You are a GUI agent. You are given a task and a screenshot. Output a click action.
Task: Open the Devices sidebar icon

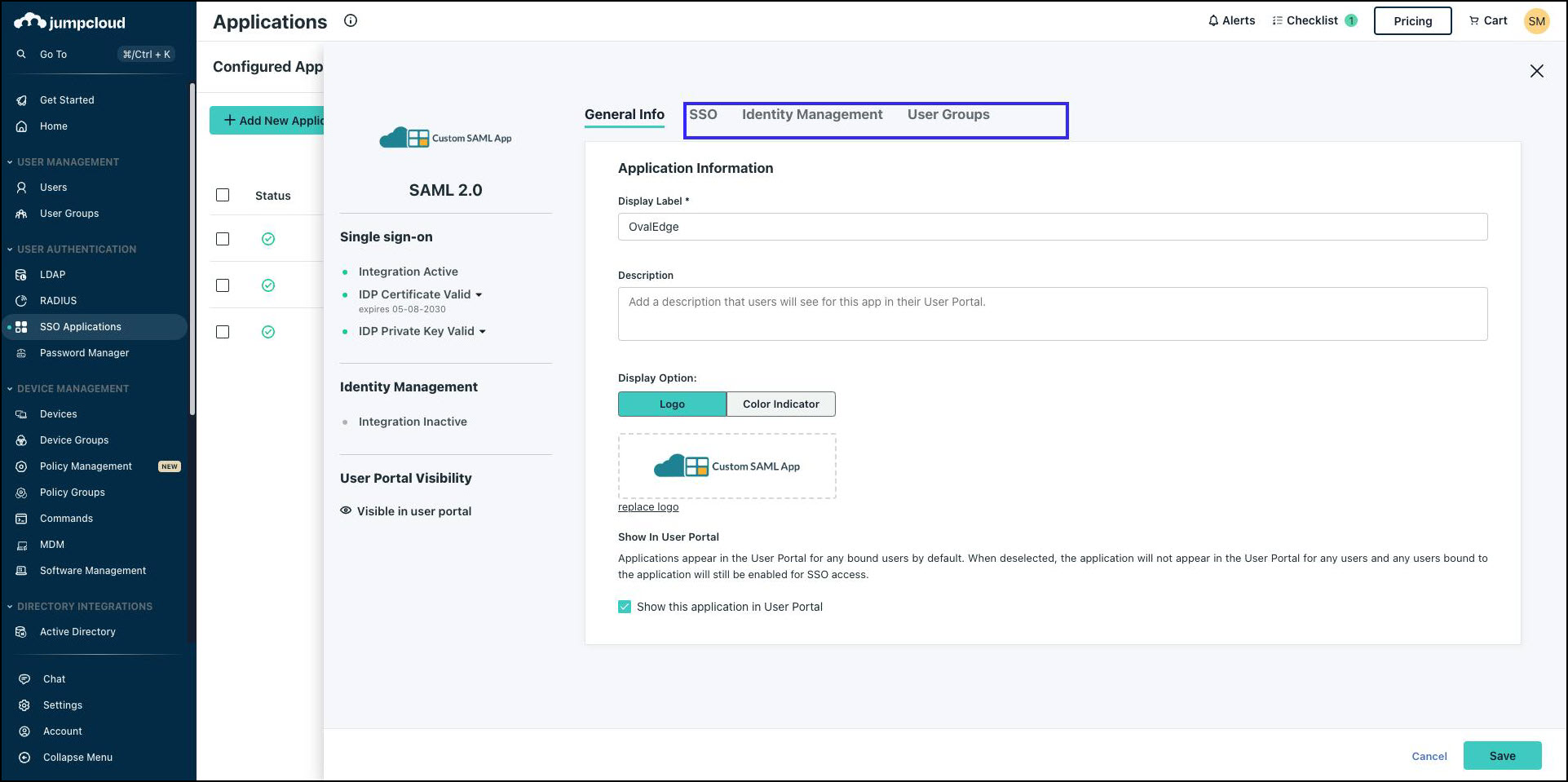22,414
